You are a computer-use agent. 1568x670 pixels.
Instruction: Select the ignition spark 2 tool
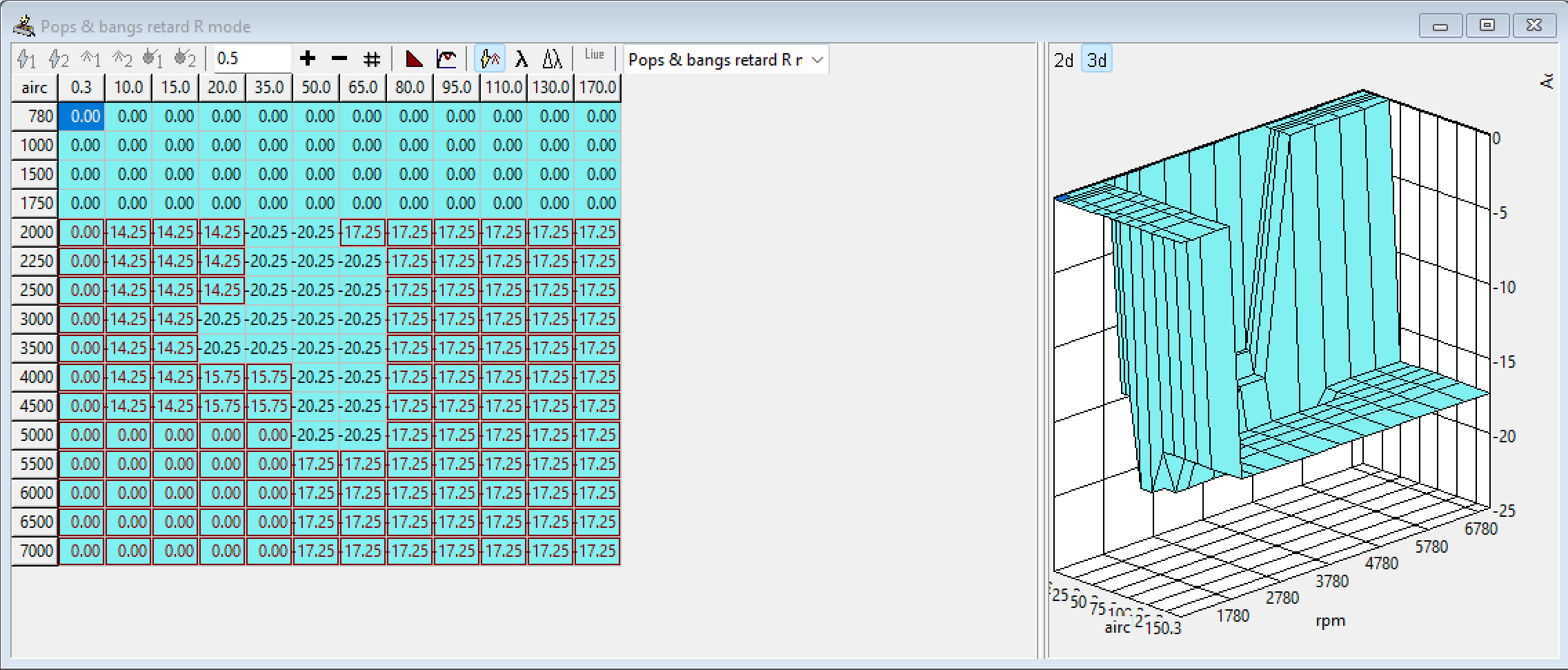58,59
